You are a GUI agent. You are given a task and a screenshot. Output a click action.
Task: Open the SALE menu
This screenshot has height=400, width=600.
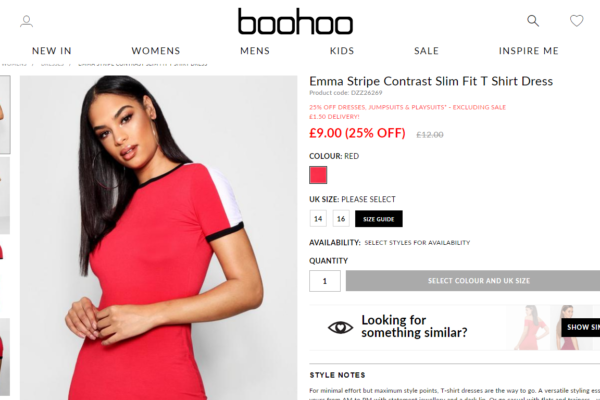point(426,51)
